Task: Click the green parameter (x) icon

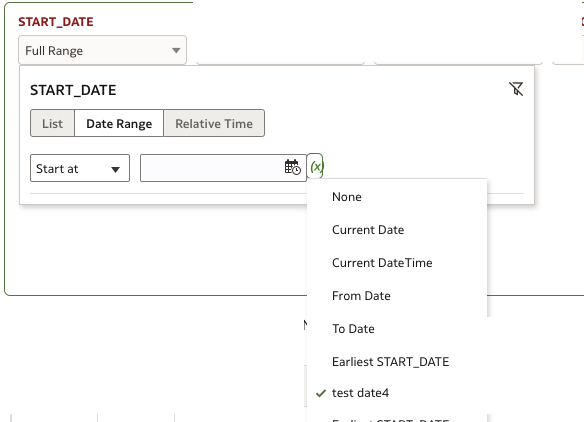Action: (315, 167)
